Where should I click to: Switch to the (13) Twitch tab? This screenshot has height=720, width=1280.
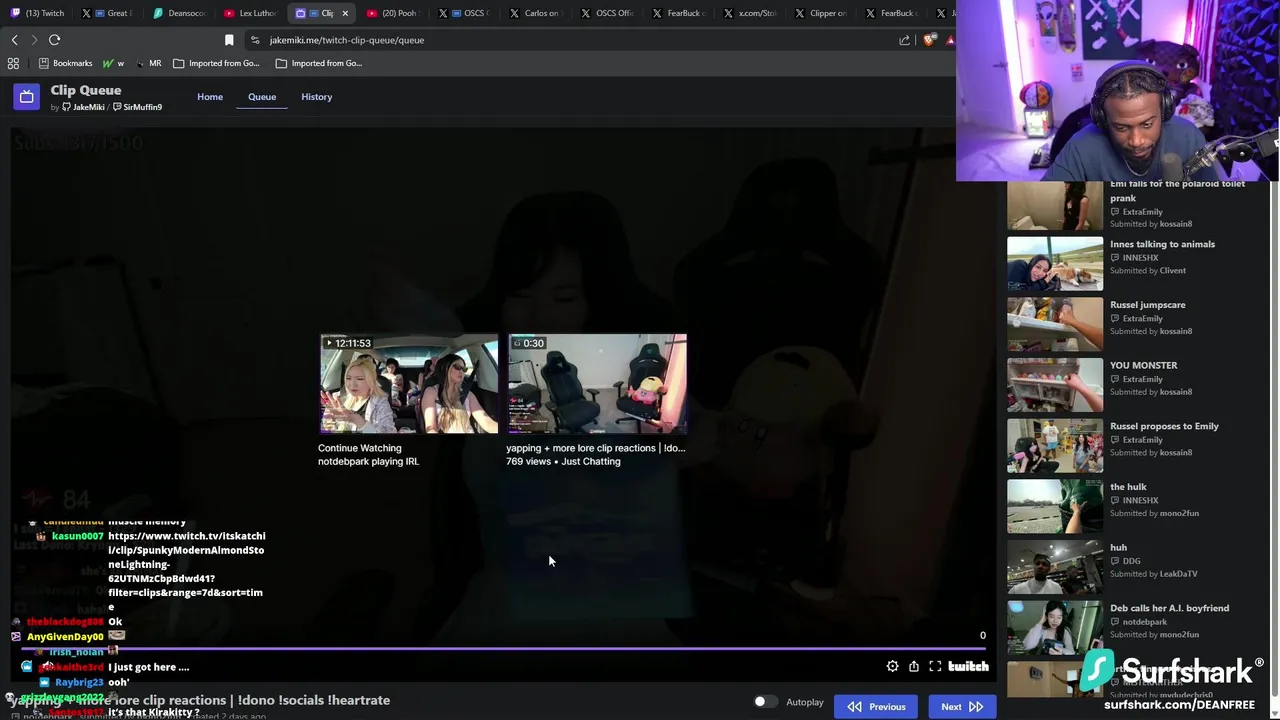37,13
